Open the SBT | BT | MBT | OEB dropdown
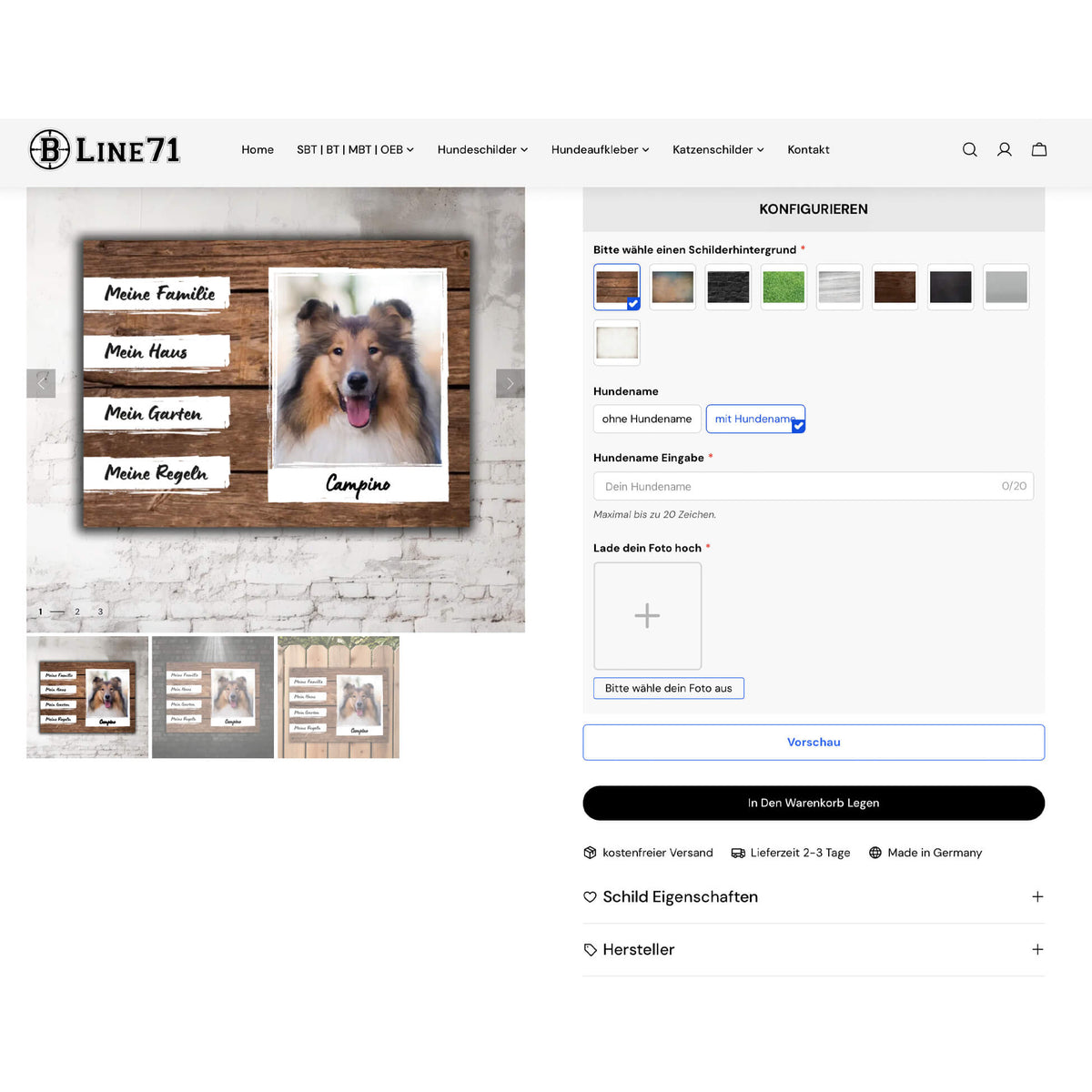1092x1092 pixels. (x=355, y=149)
